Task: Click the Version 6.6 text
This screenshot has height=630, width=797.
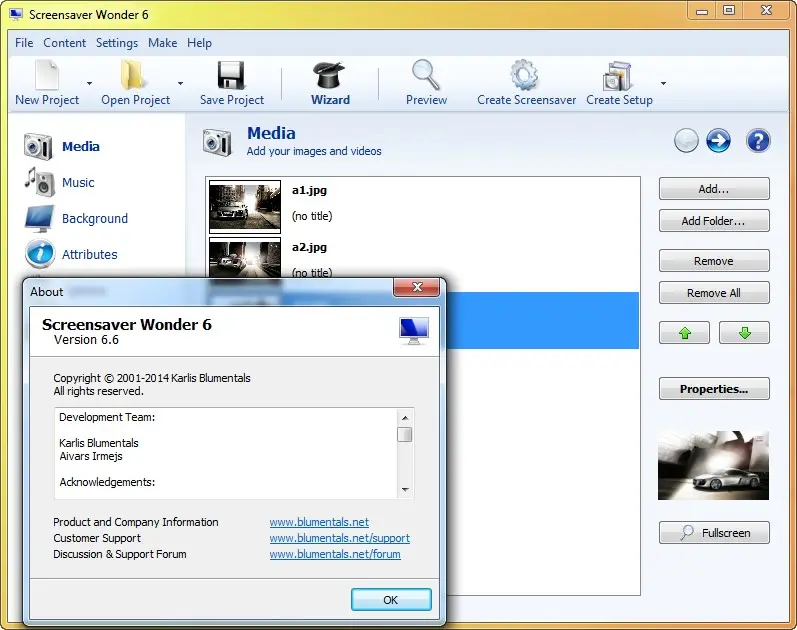Action: (x=86, y=340)
